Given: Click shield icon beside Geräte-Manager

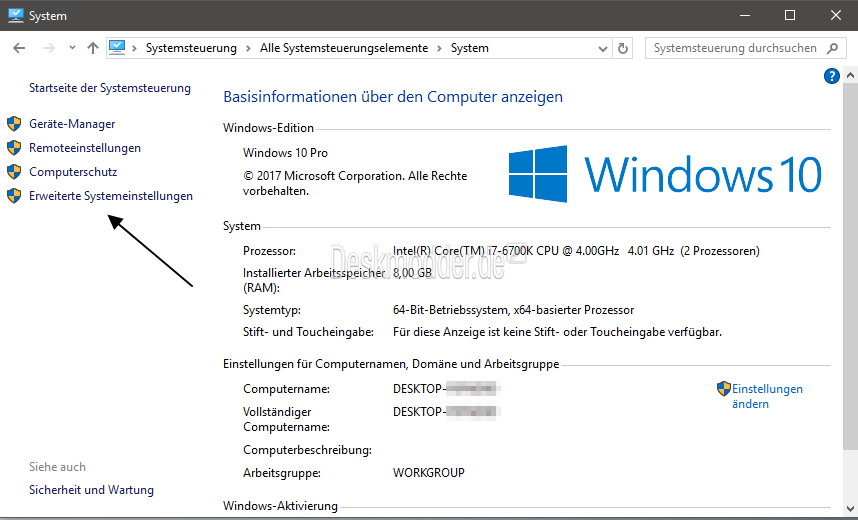Looking at the screenshot, I should click(x=14, y=124).
